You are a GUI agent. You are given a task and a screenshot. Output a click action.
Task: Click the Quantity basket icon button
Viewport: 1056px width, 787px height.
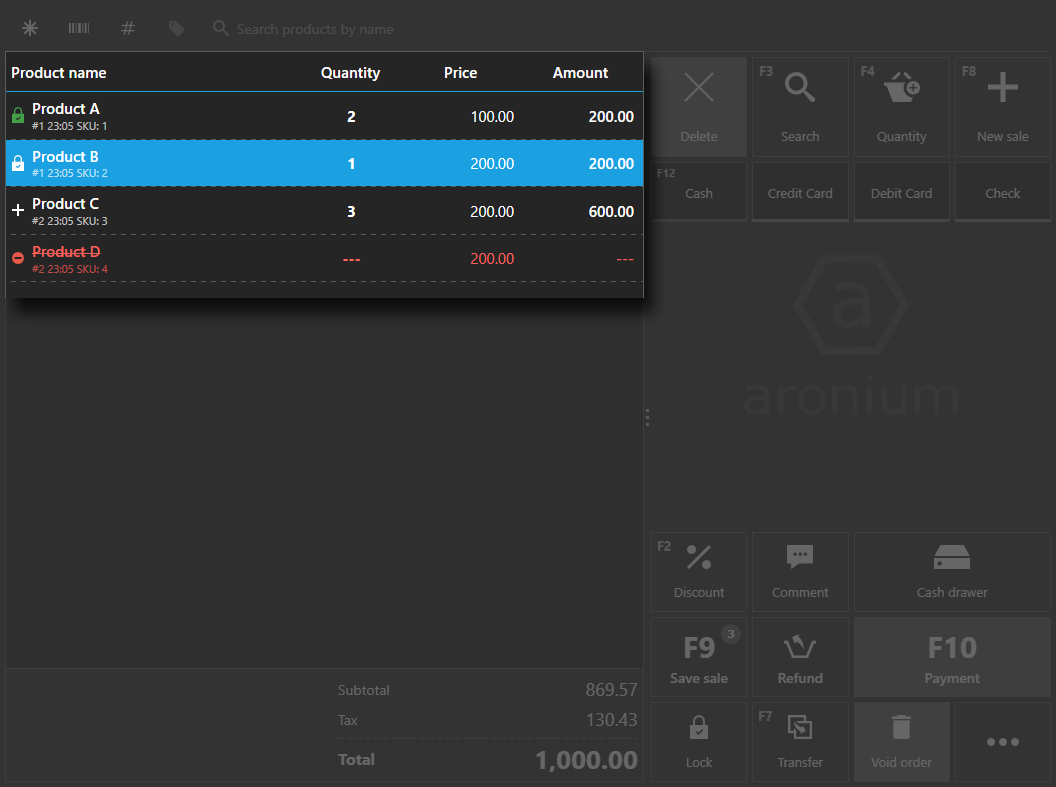(901, 106)
